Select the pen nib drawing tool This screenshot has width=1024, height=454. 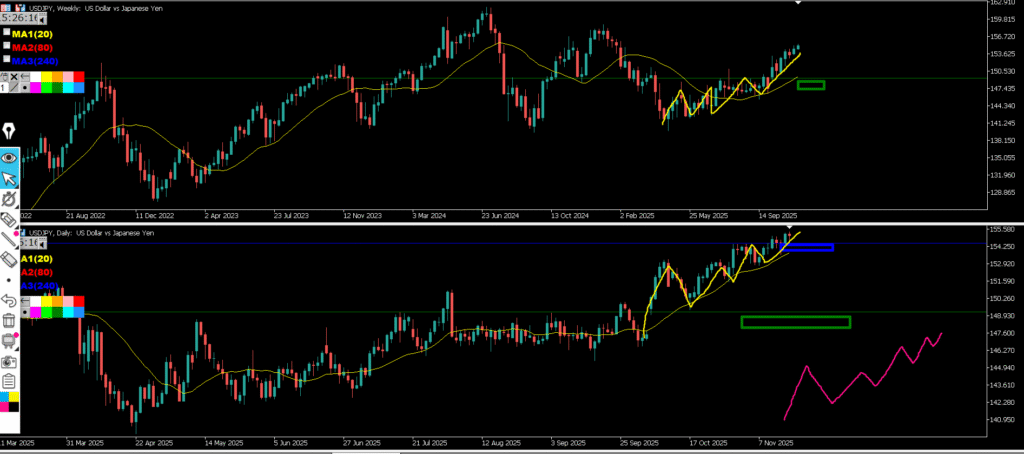[x=11, y=132]
